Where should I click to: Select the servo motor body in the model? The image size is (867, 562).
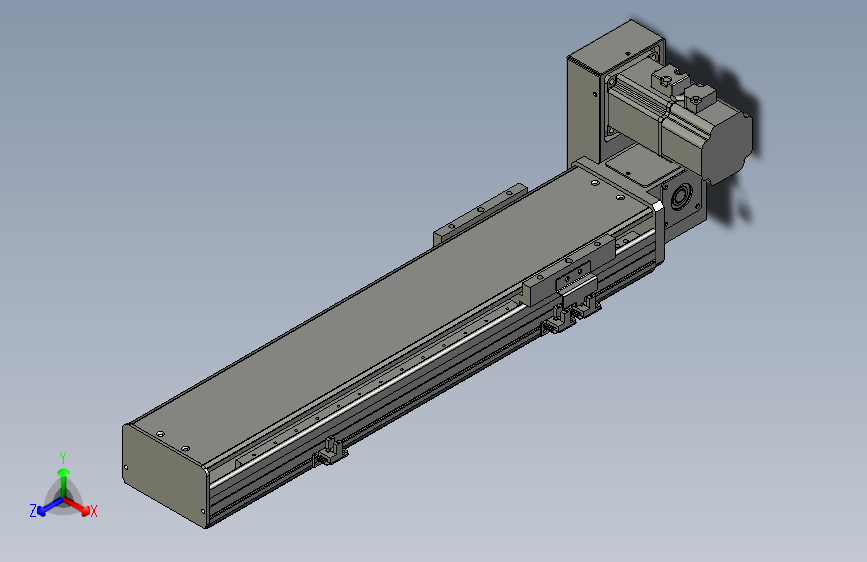(680, 124)
